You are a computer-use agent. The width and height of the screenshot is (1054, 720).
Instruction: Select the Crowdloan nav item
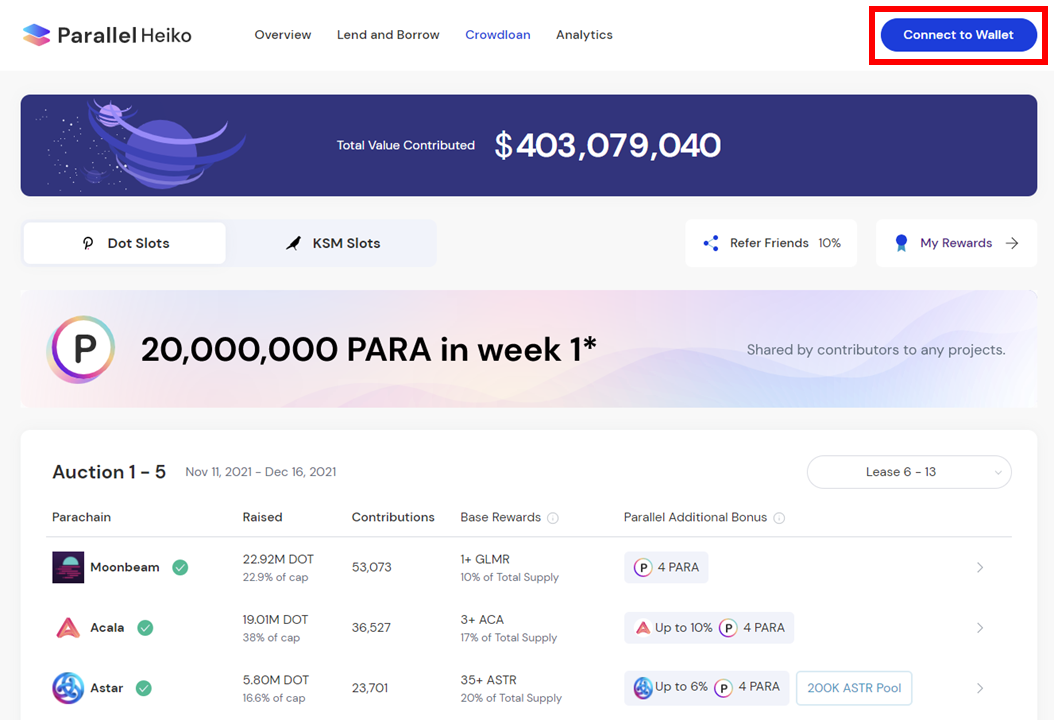pos(497,35)
